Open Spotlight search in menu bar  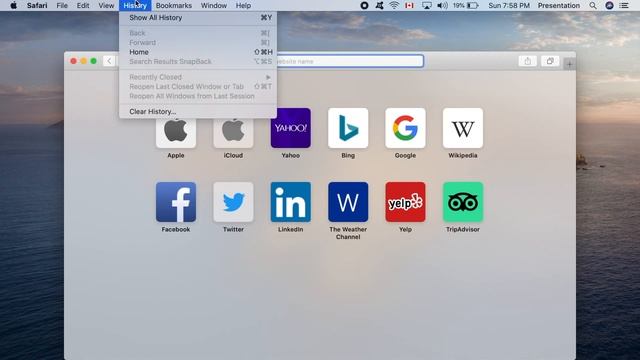[593, 6]
